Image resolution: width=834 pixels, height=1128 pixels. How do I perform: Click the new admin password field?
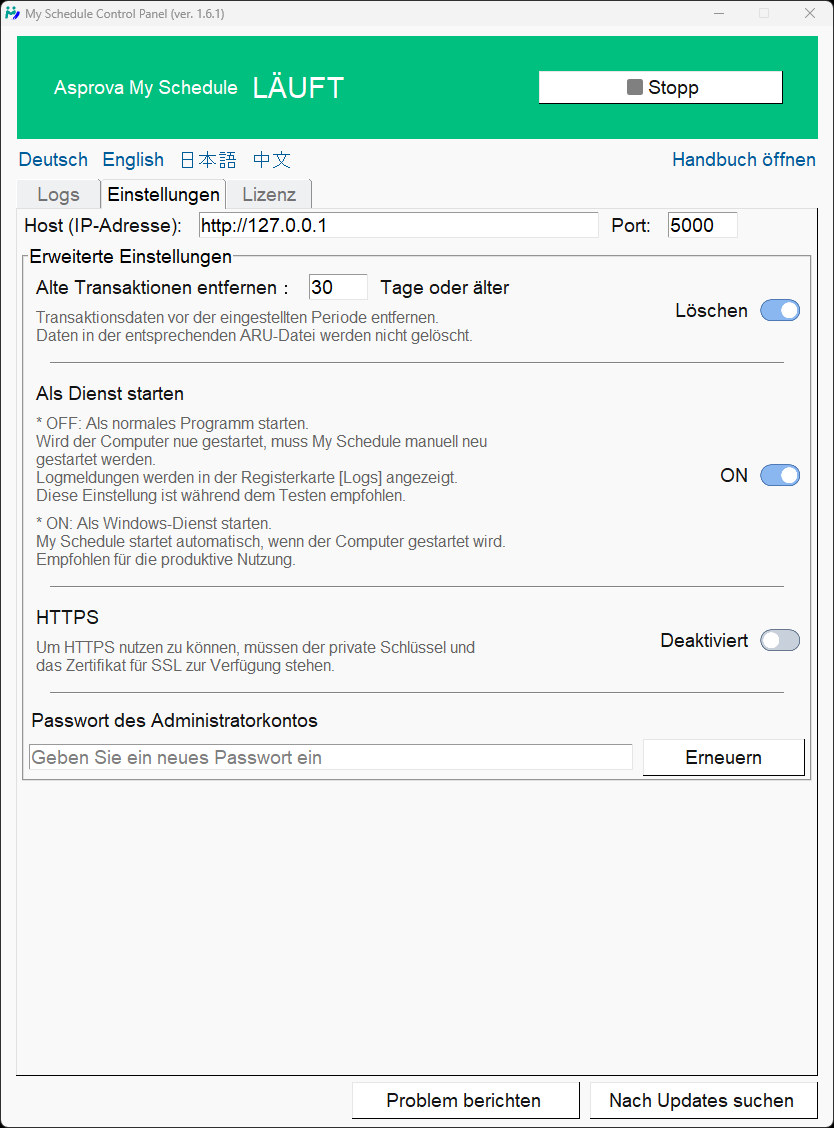[331, 758]
